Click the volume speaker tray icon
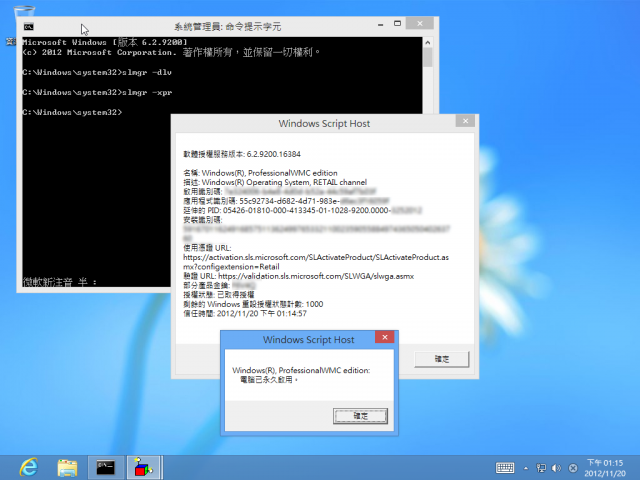The width and height of the screenshot is (640, 480). coord(556,468)
